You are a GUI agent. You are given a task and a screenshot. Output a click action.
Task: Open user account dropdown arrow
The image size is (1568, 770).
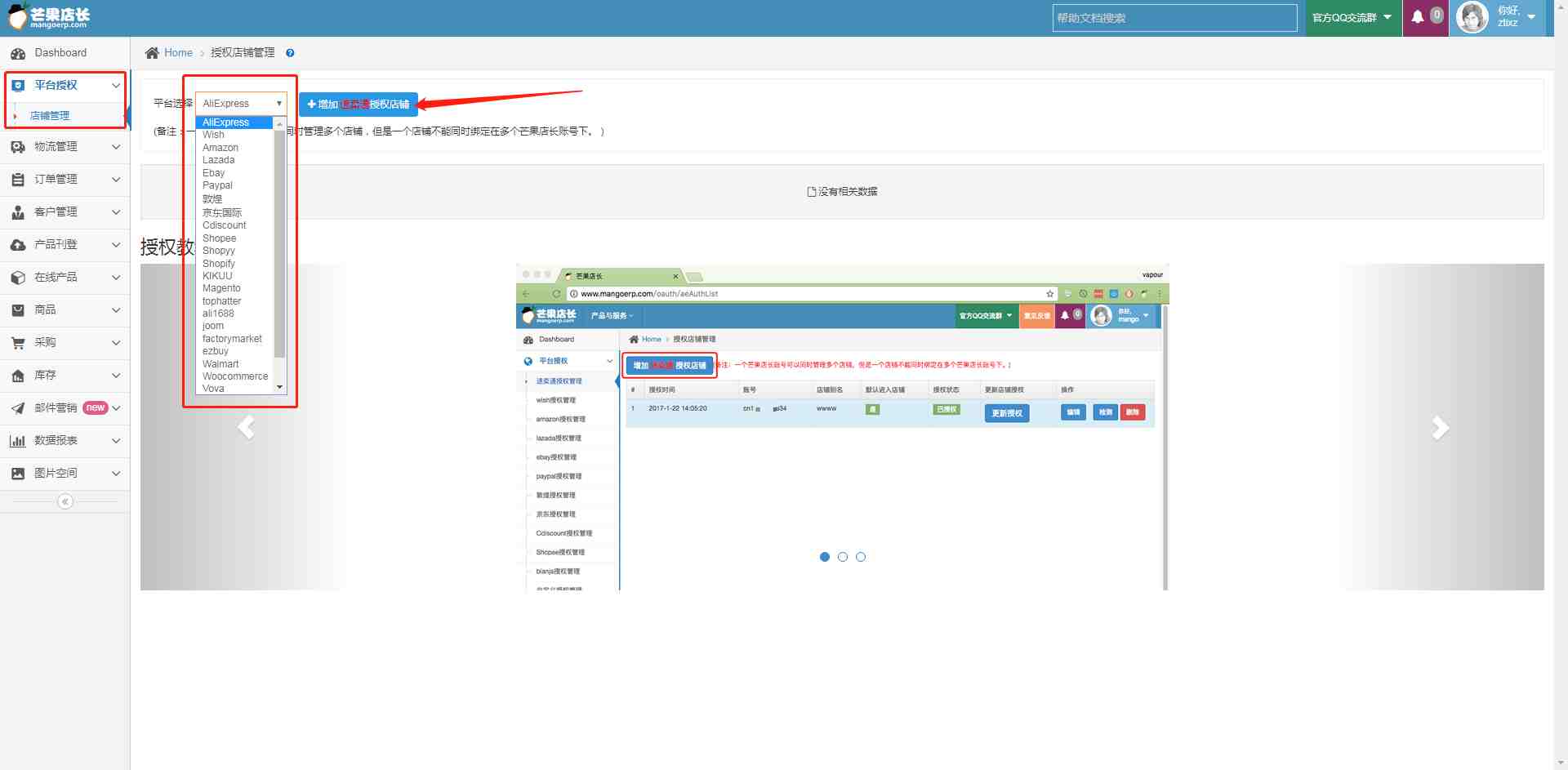pyautogui.click(x=1531, y=17)
